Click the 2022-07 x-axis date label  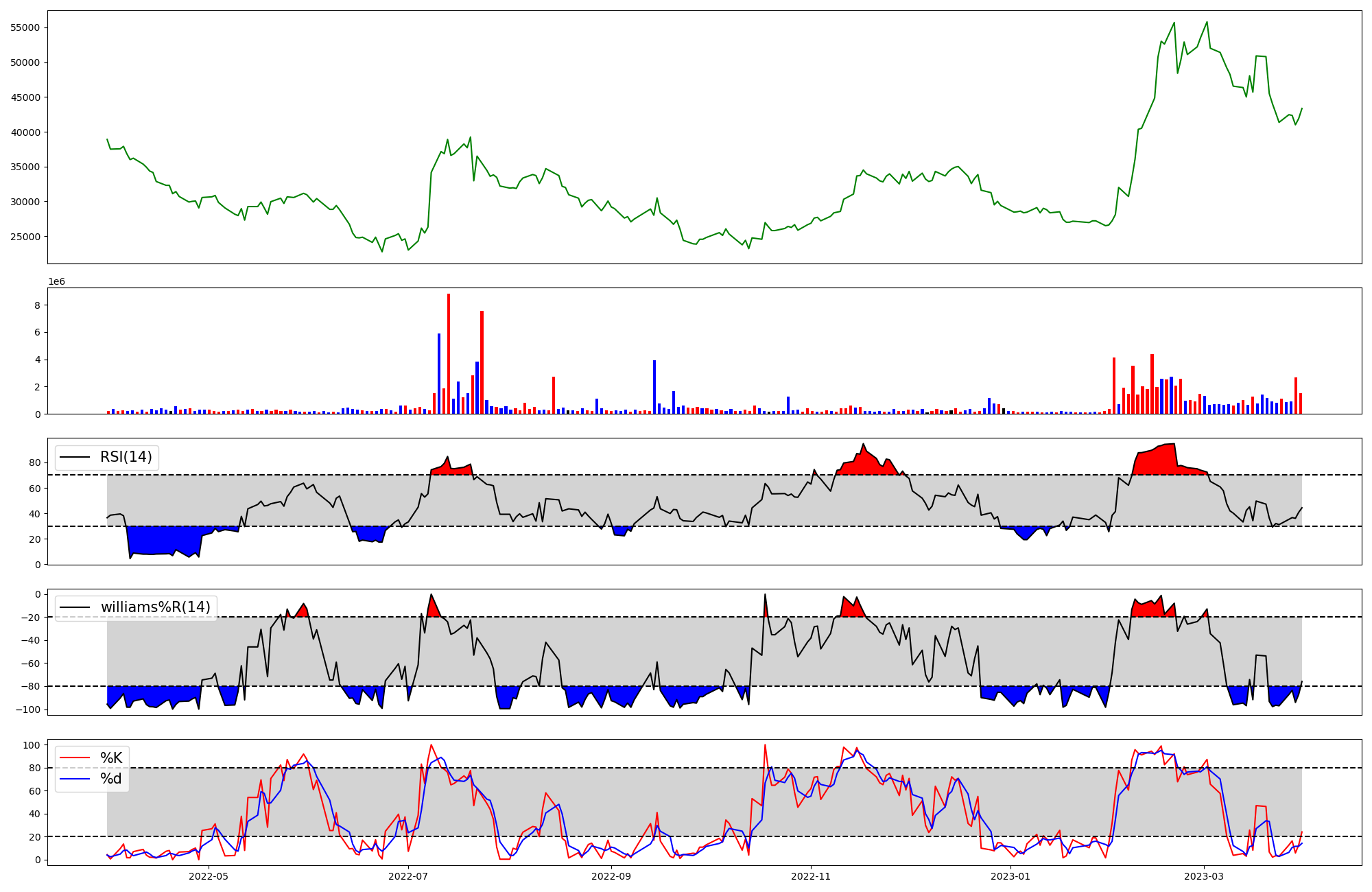tap(408, 876)
